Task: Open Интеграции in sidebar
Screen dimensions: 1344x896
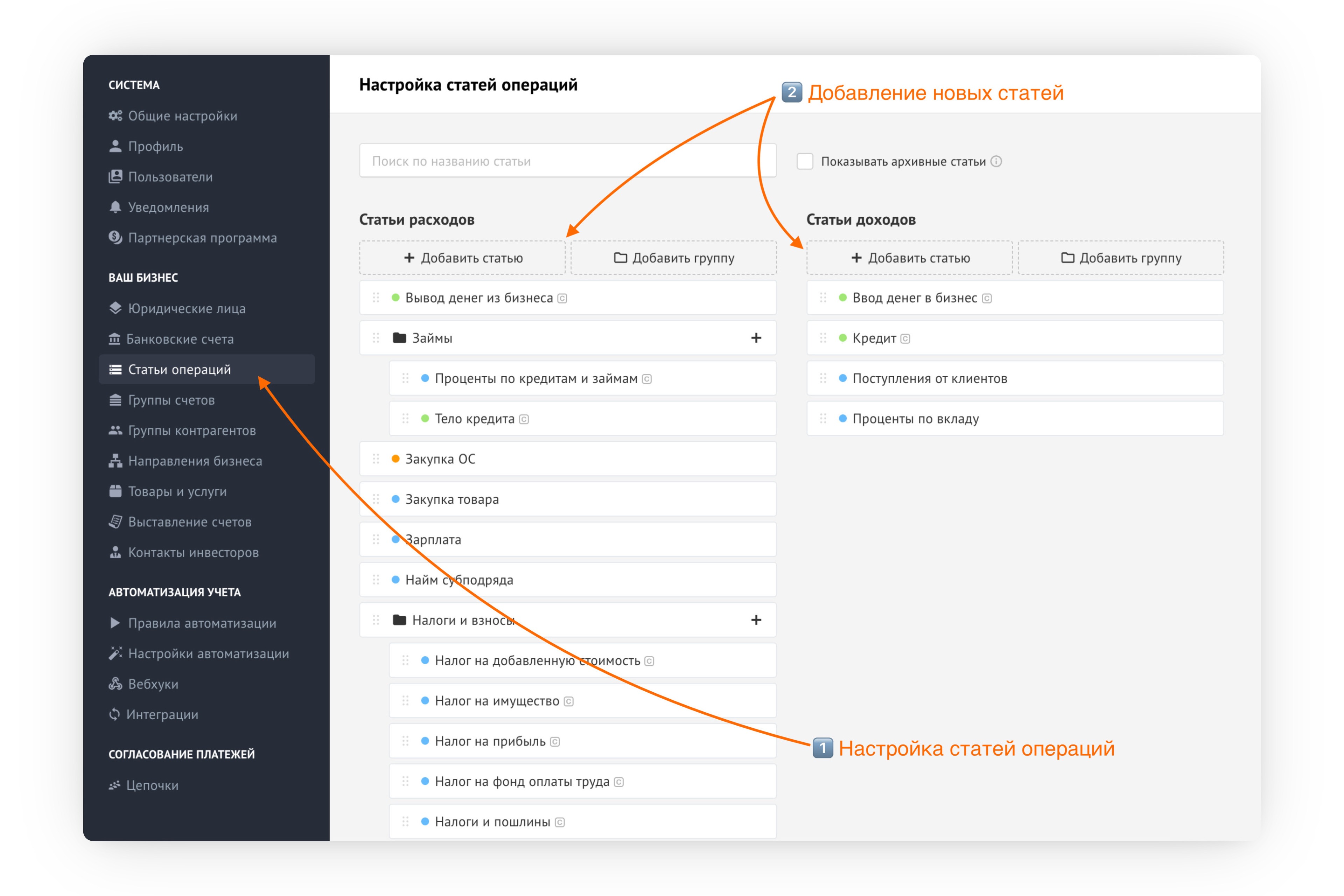Action: tap(162, 714)
